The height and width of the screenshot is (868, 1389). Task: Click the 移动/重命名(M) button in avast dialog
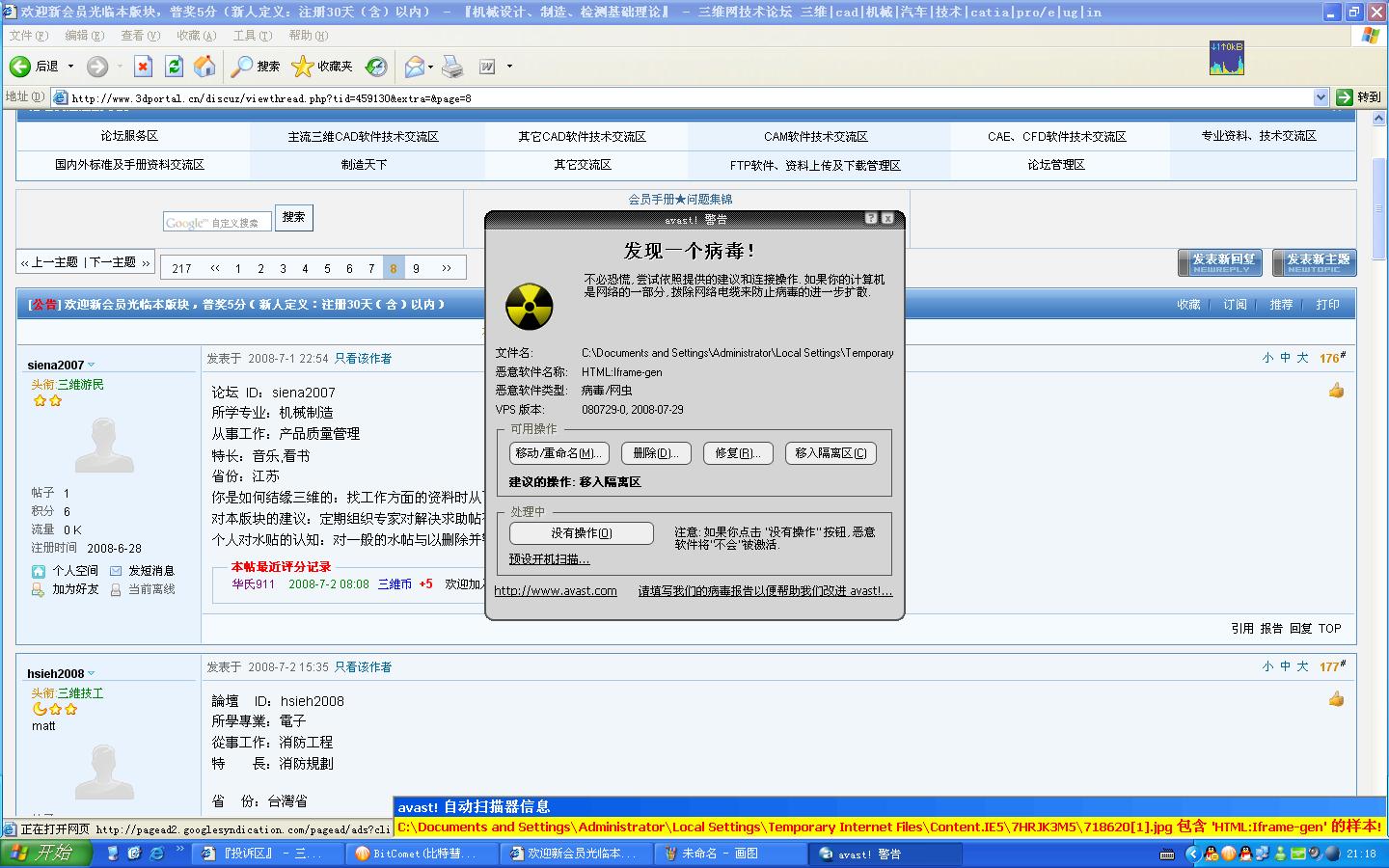(558, 453)
